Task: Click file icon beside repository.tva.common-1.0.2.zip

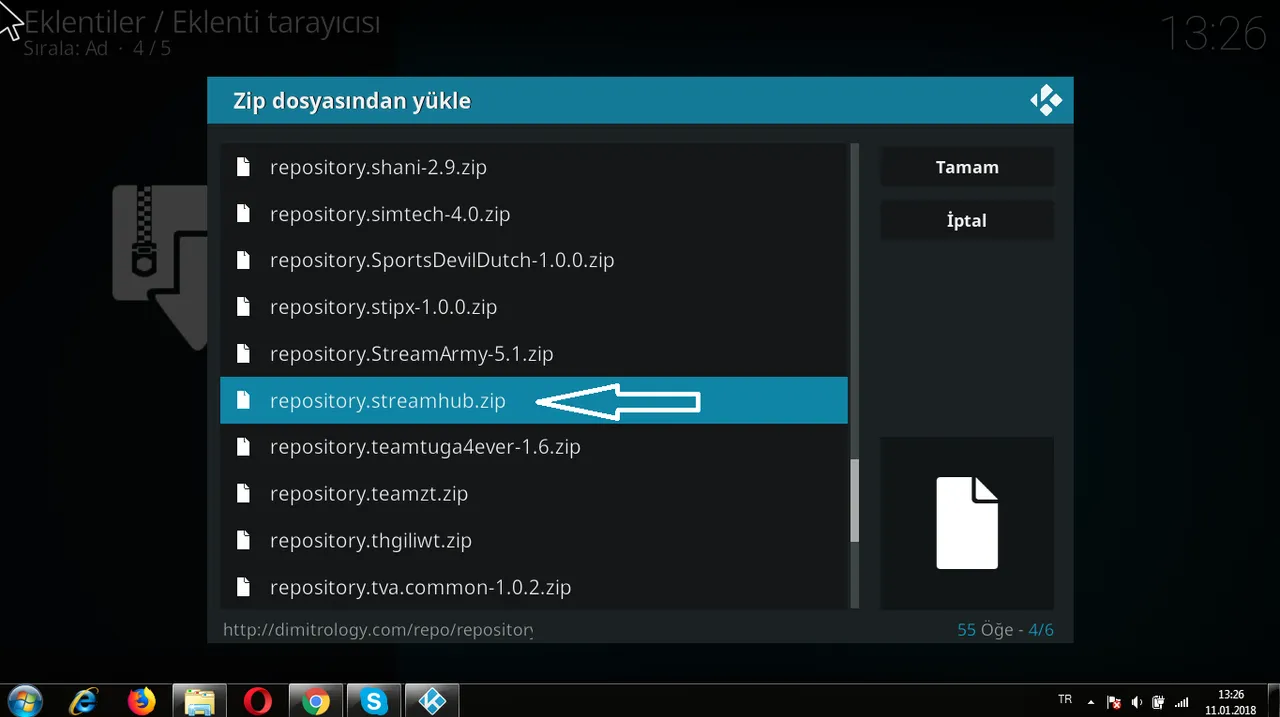Action: (243, 587)
